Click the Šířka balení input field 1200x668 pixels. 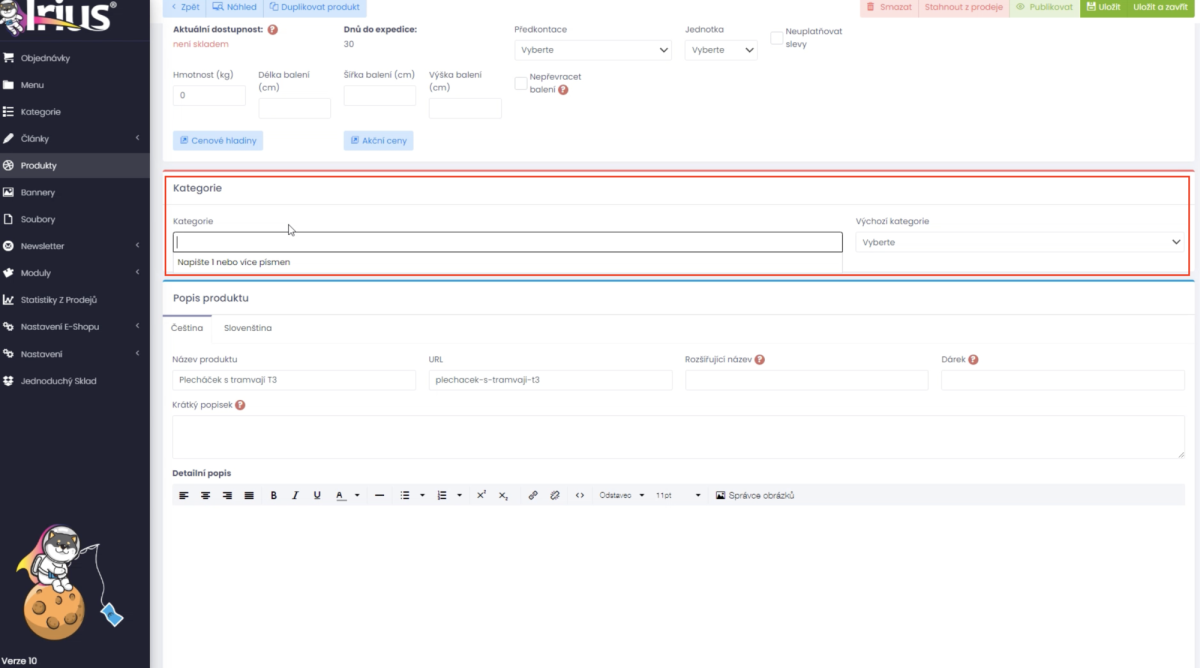pyautogui.click(x=380, y=96)
